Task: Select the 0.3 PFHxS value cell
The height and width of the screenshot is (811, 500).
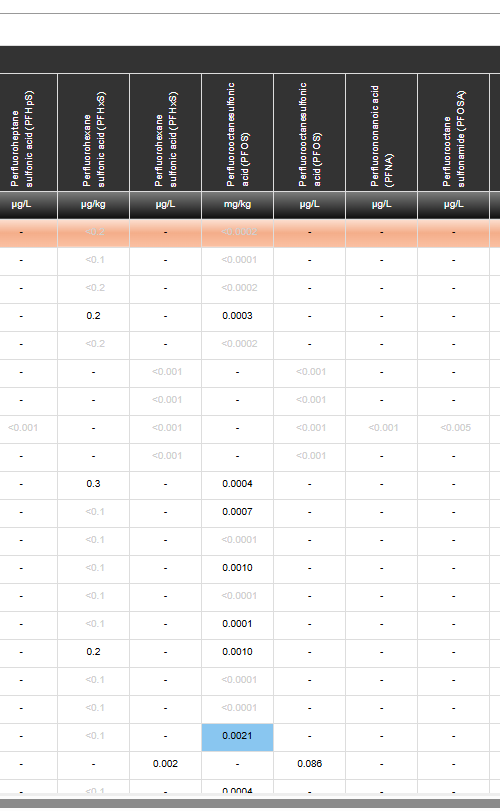Action: click(x=94, y=484)
